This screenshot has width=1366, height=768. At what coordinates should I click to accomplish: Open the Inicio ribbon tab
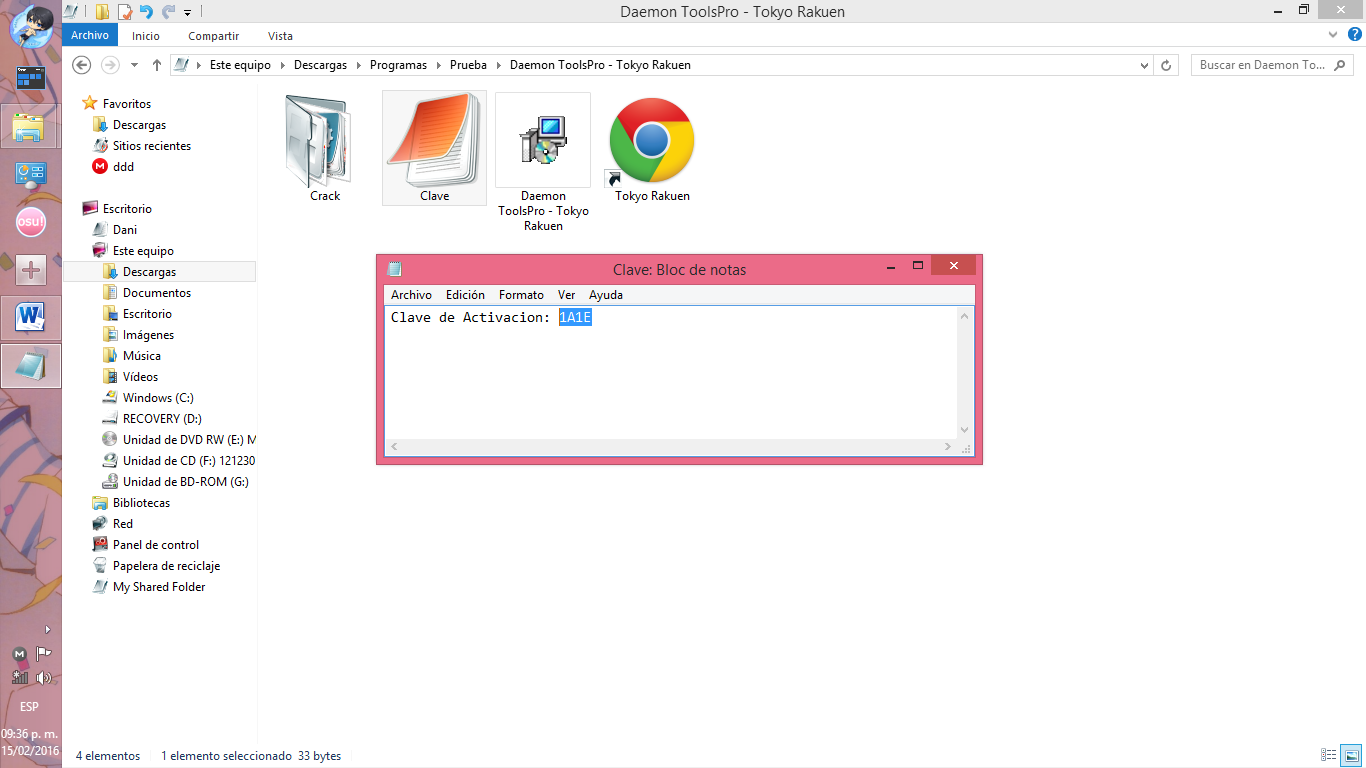click(146, 36)
